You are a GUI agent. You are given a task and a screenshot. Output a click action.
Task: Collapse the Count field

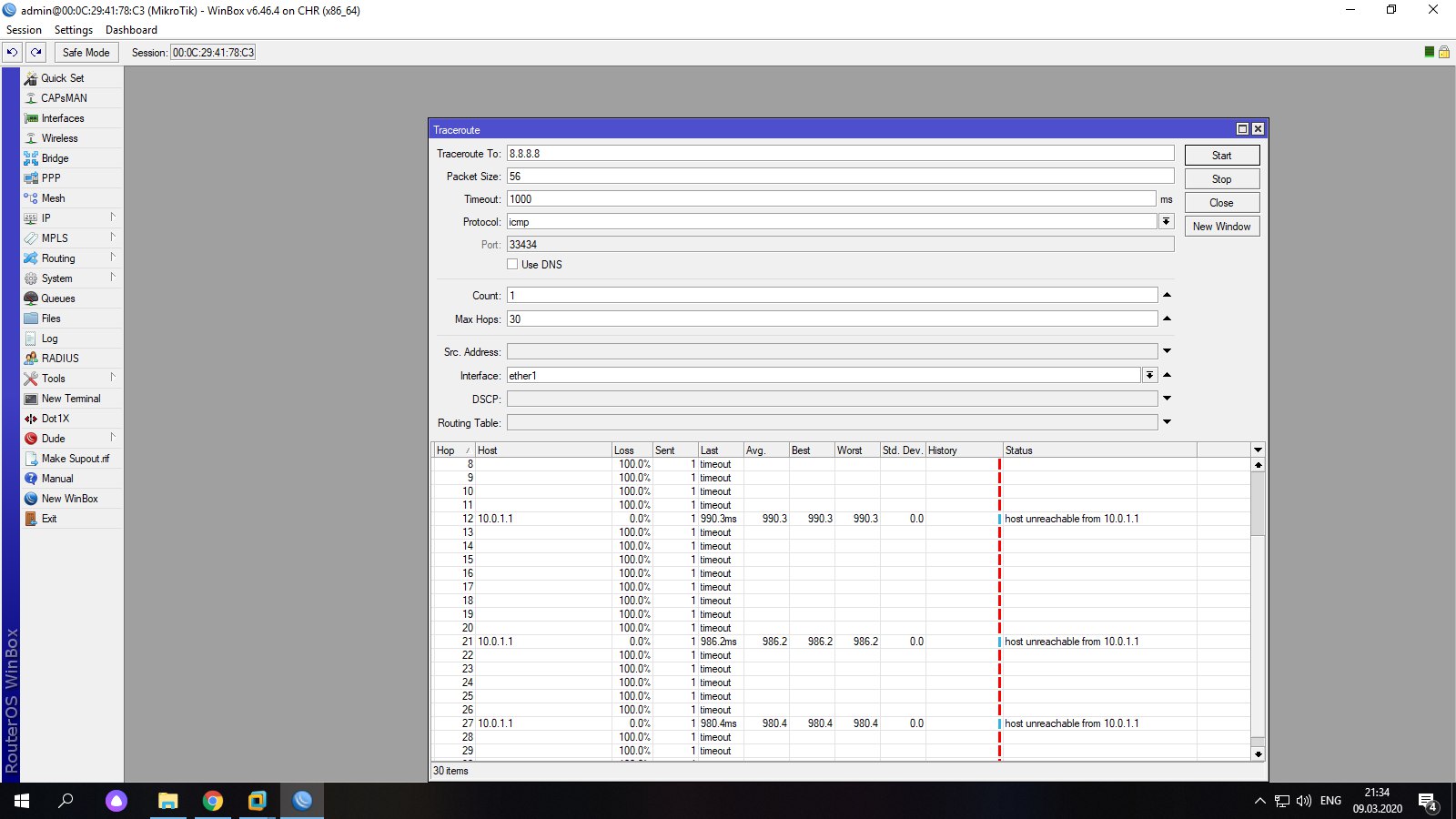1167,295
